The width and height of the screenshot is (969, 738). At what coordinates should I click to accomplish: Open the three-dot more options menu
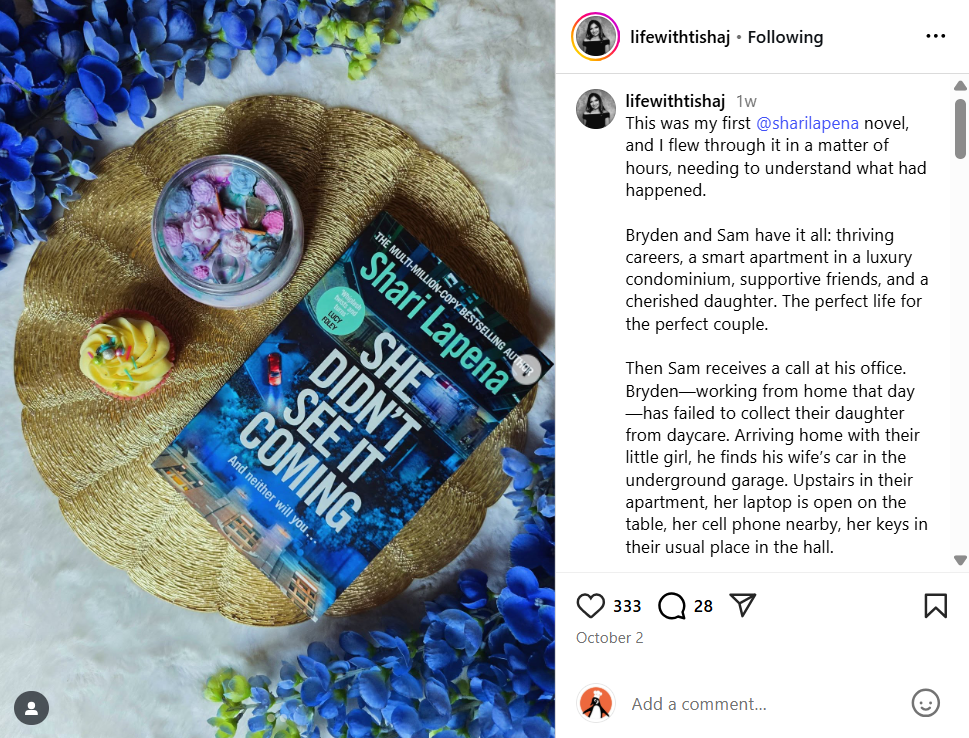936,36
